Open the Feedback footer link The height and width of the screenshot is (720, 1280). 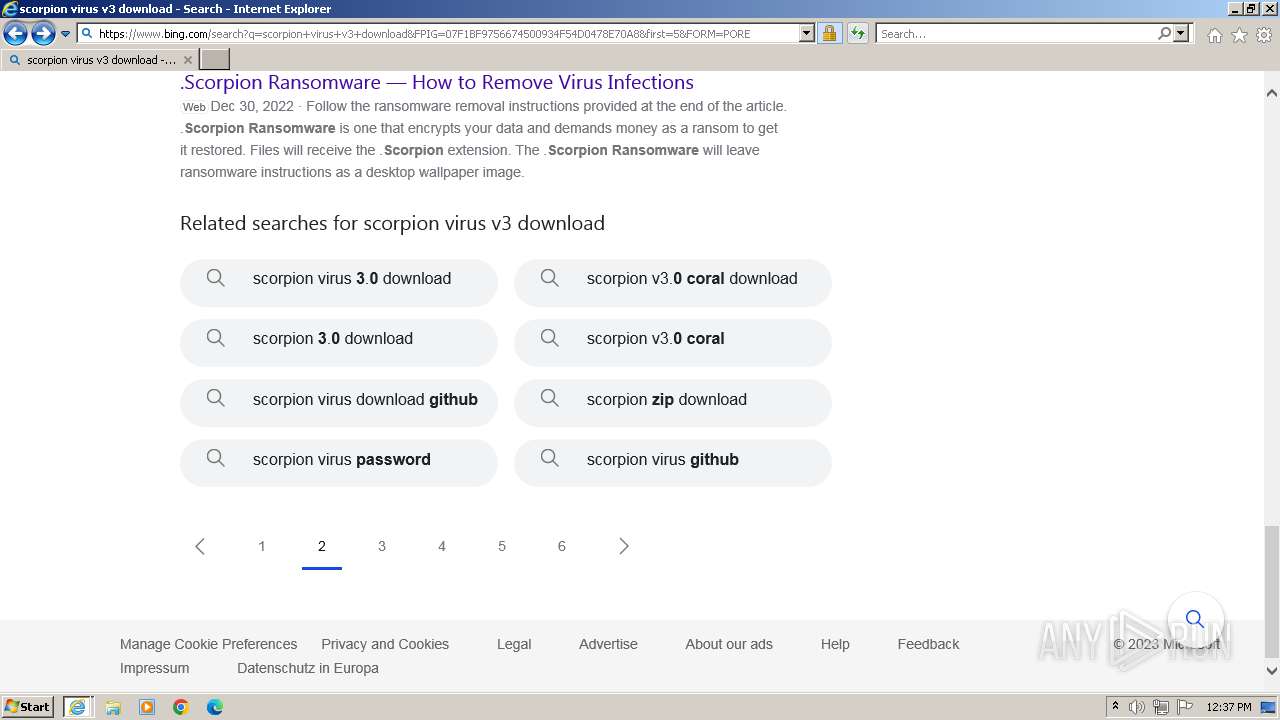(928, 644)
